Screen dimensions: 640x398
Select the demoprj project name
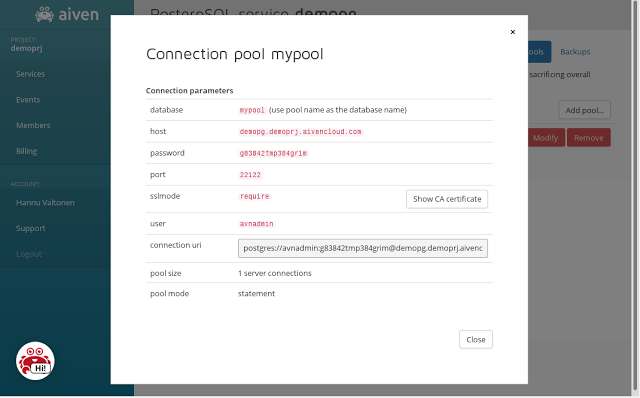(27, 48)
